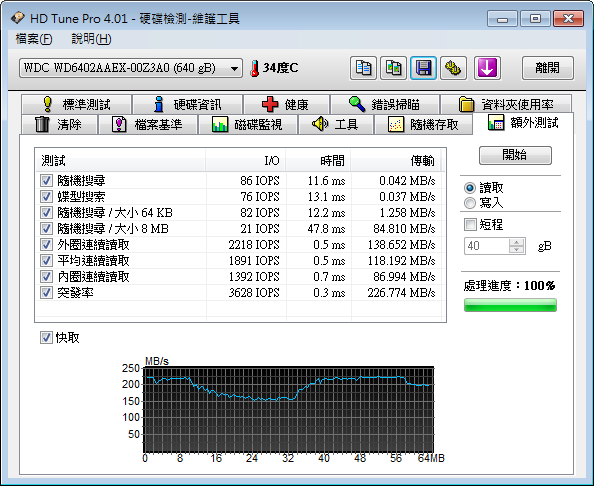
Task: Uncheck the 隨機搜尋 test checkbox
Action: [x=46, y=180]
